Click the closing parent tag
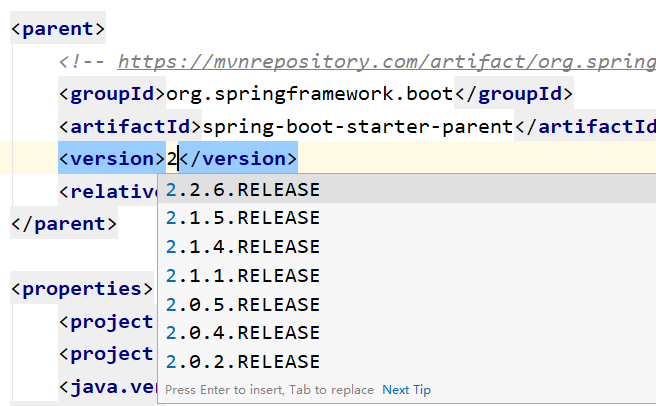The width and height of the screenshot is (656, 406). click(64, 224)
